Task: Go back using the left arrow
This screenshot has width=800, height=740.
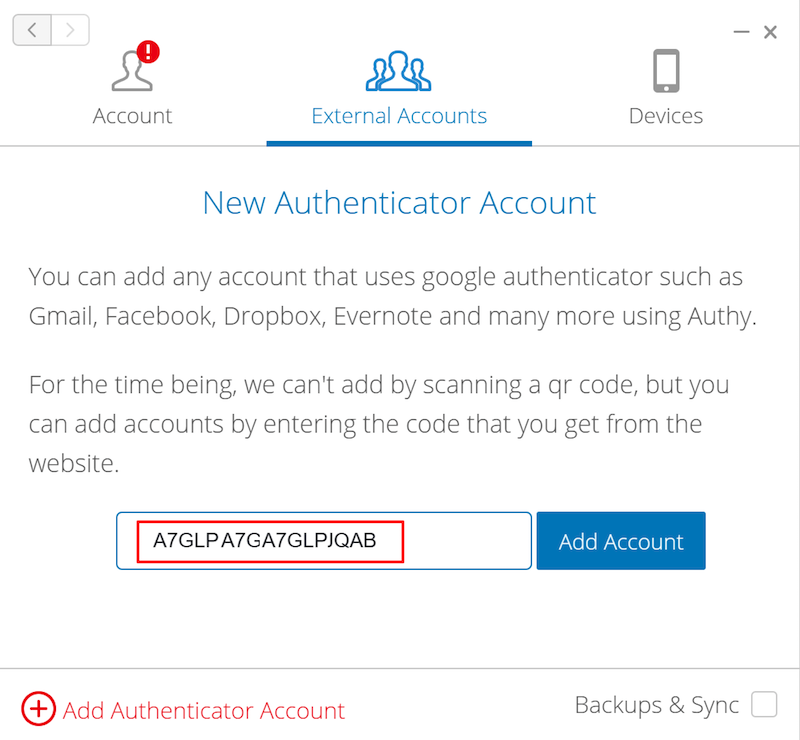Action: (32, 30)
